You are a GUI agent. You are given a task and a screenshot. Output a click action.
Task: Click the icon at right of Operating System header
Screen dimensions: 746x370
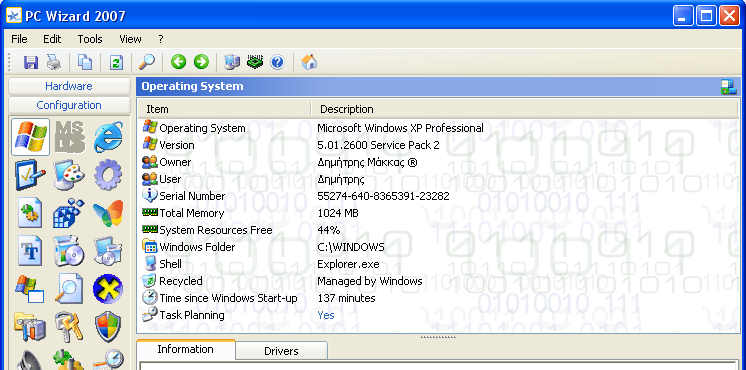(728, 87)
